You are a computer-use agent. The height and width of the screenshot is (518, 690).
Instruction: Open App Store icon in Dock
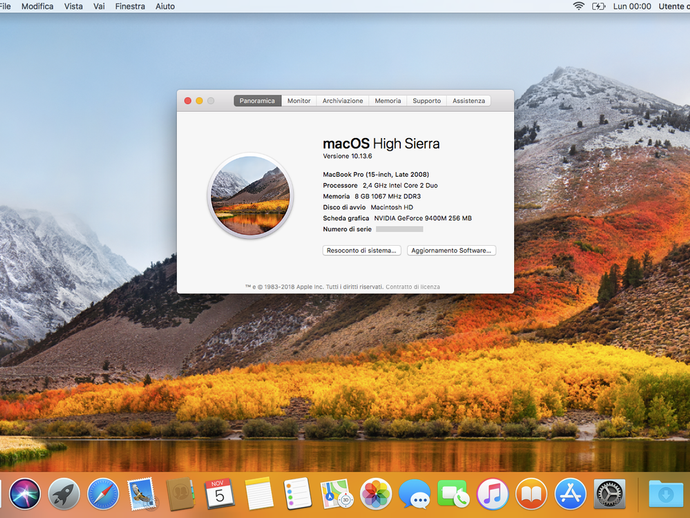pos(570,494)
